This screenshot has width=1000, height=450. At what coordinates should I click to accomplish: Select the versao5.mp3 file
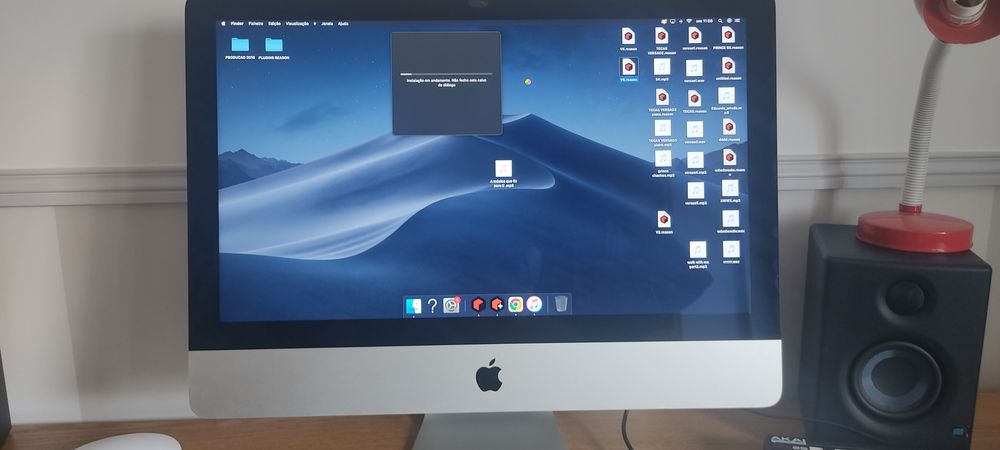pyautogui.click(x=696, y=191)
